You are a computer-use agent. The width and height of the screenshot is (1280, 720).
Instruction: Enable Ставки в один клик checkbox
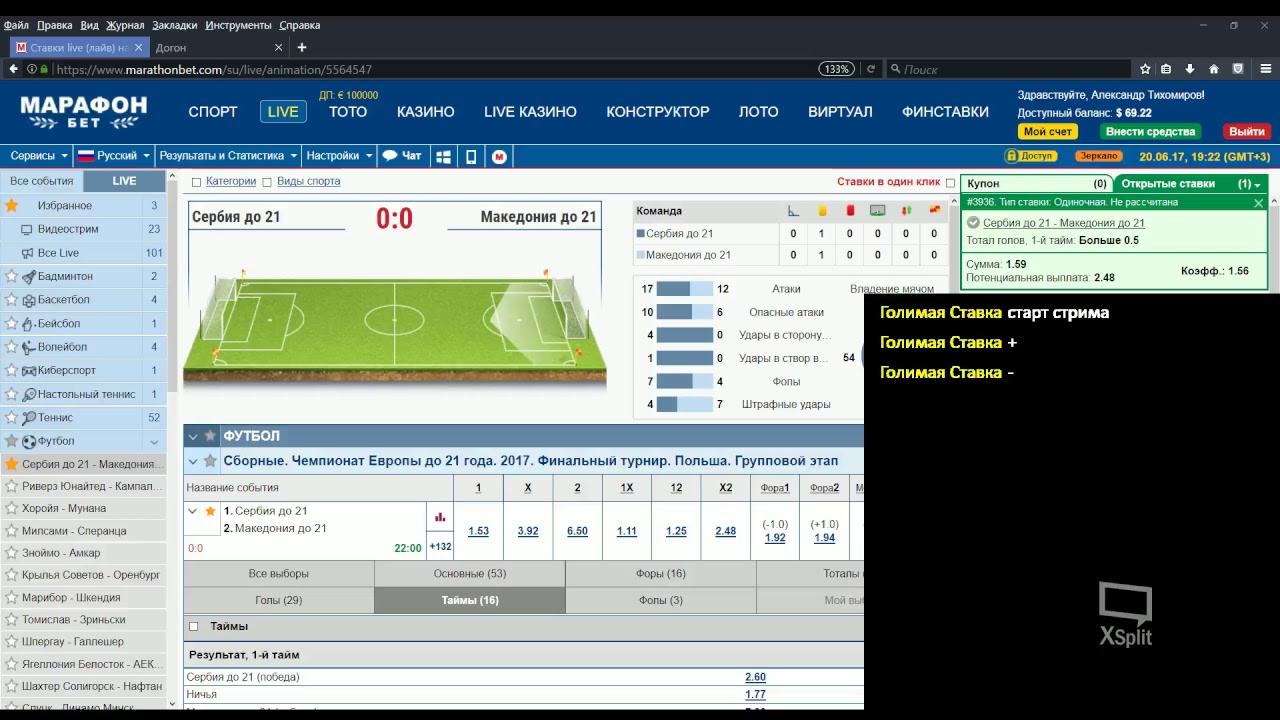tap(950, 182)
